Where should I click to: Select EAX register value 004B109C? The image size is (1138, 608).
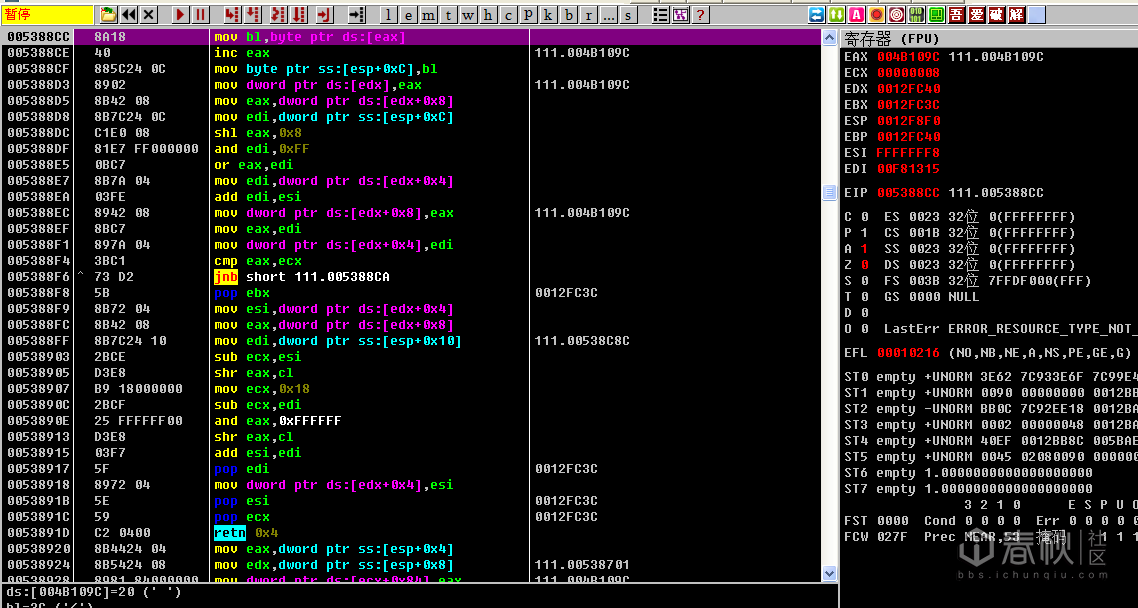pos(909,57)
